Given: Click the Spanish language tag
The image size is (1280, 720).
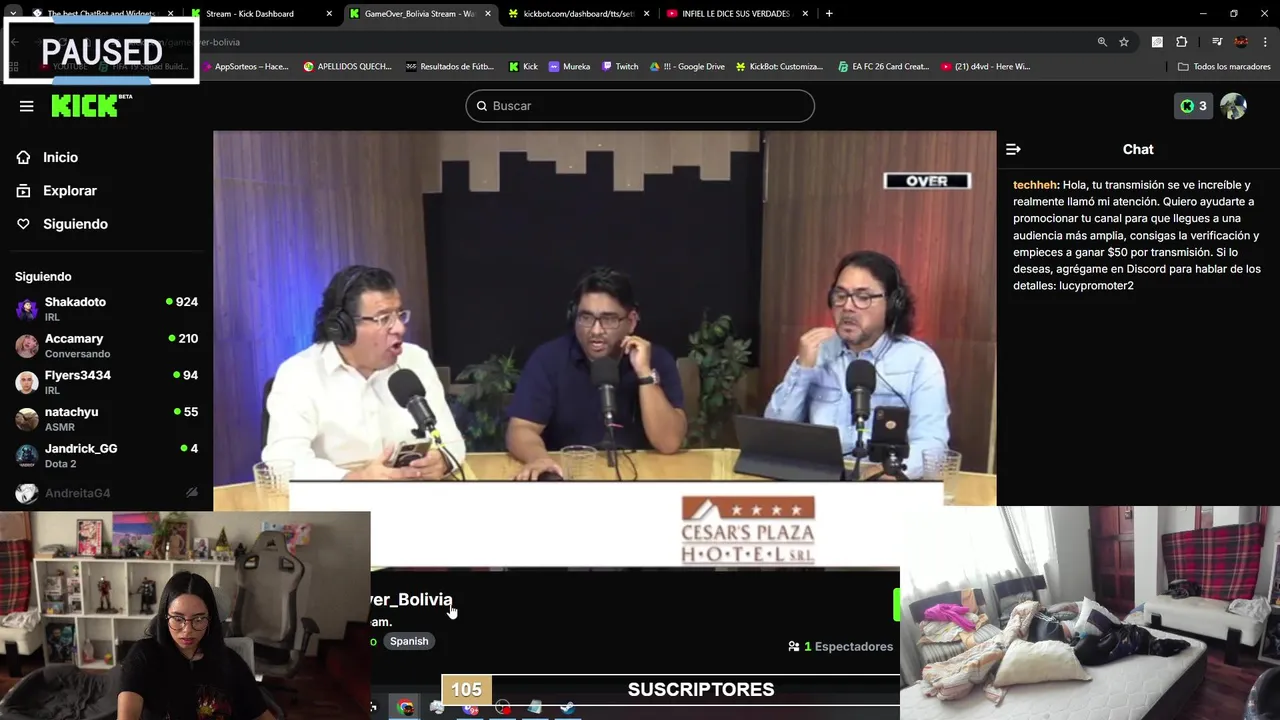Looking at the screenshot, I should (409, 641).
